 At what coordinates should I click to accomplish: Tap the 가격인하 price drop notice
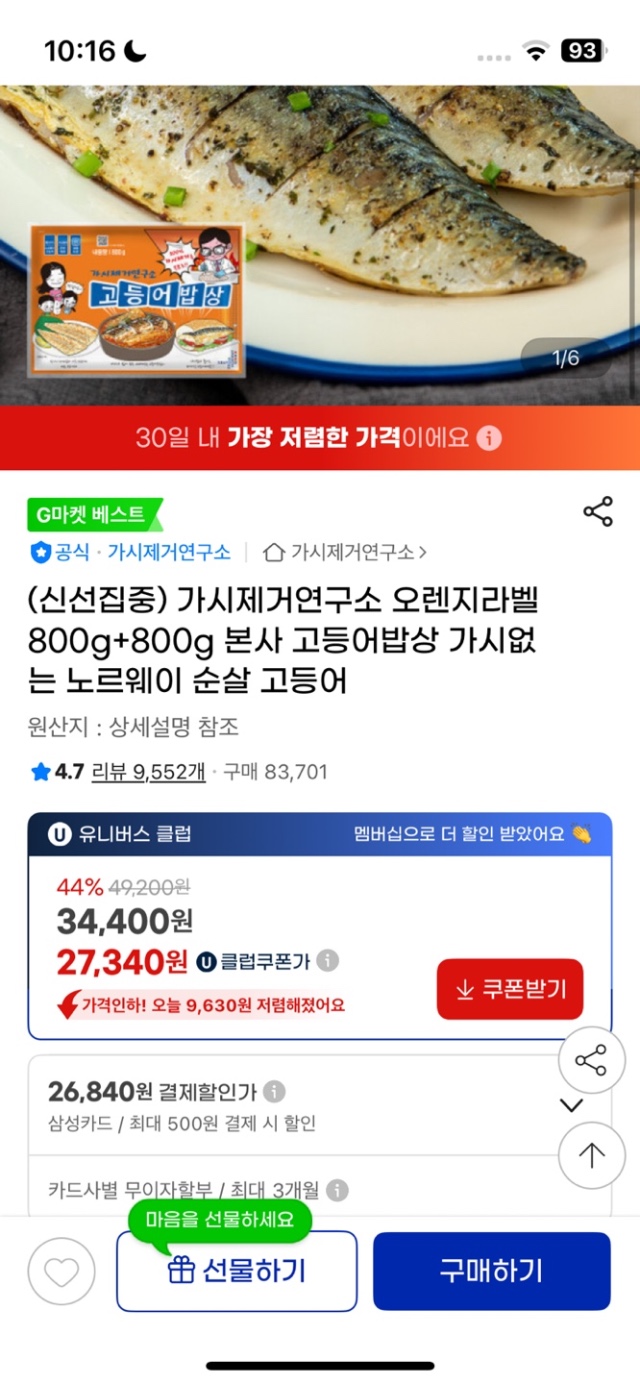click(x=202, y=1005)
